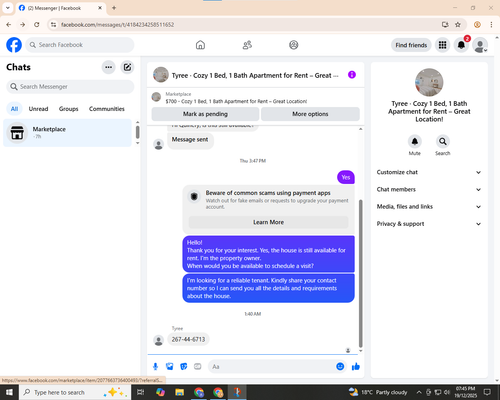
Task: Click the chat list scrollbar
Action: (x=137, y=132)
